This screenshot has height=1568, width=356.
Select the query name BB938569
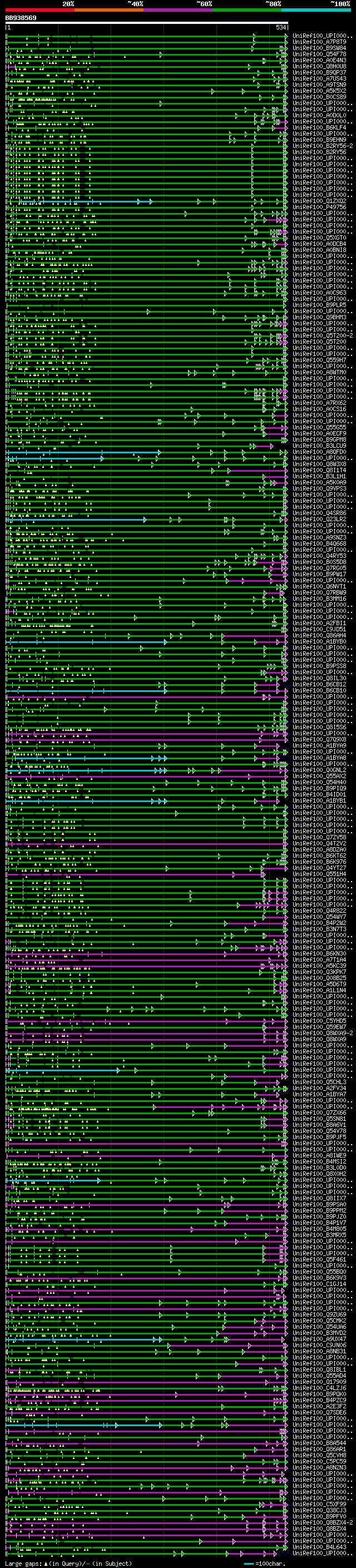click(21, 18)
